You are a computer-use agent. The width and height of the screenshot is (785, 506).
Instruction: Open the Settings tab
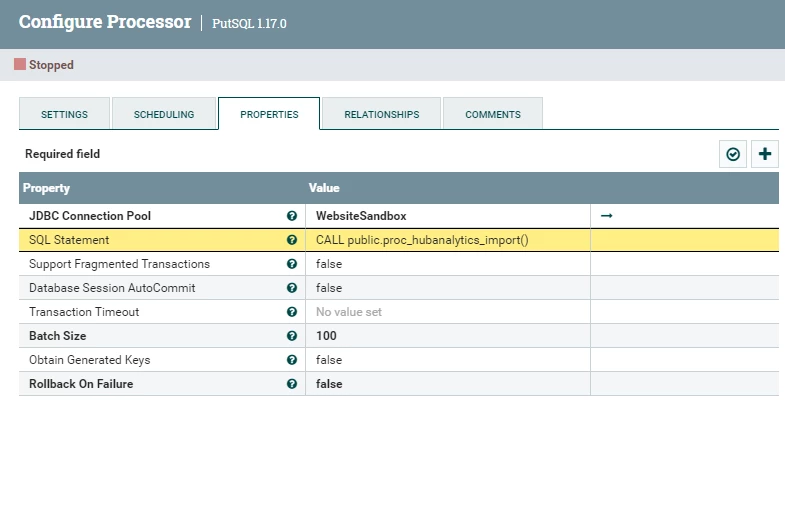tap(64, 114)
